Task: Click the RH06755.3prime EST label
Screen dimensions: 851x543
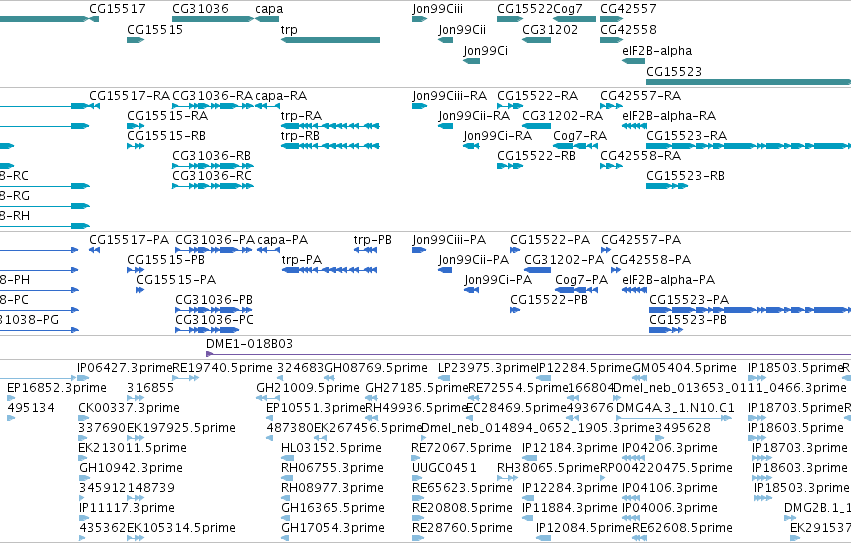Action: coord(332,468)
